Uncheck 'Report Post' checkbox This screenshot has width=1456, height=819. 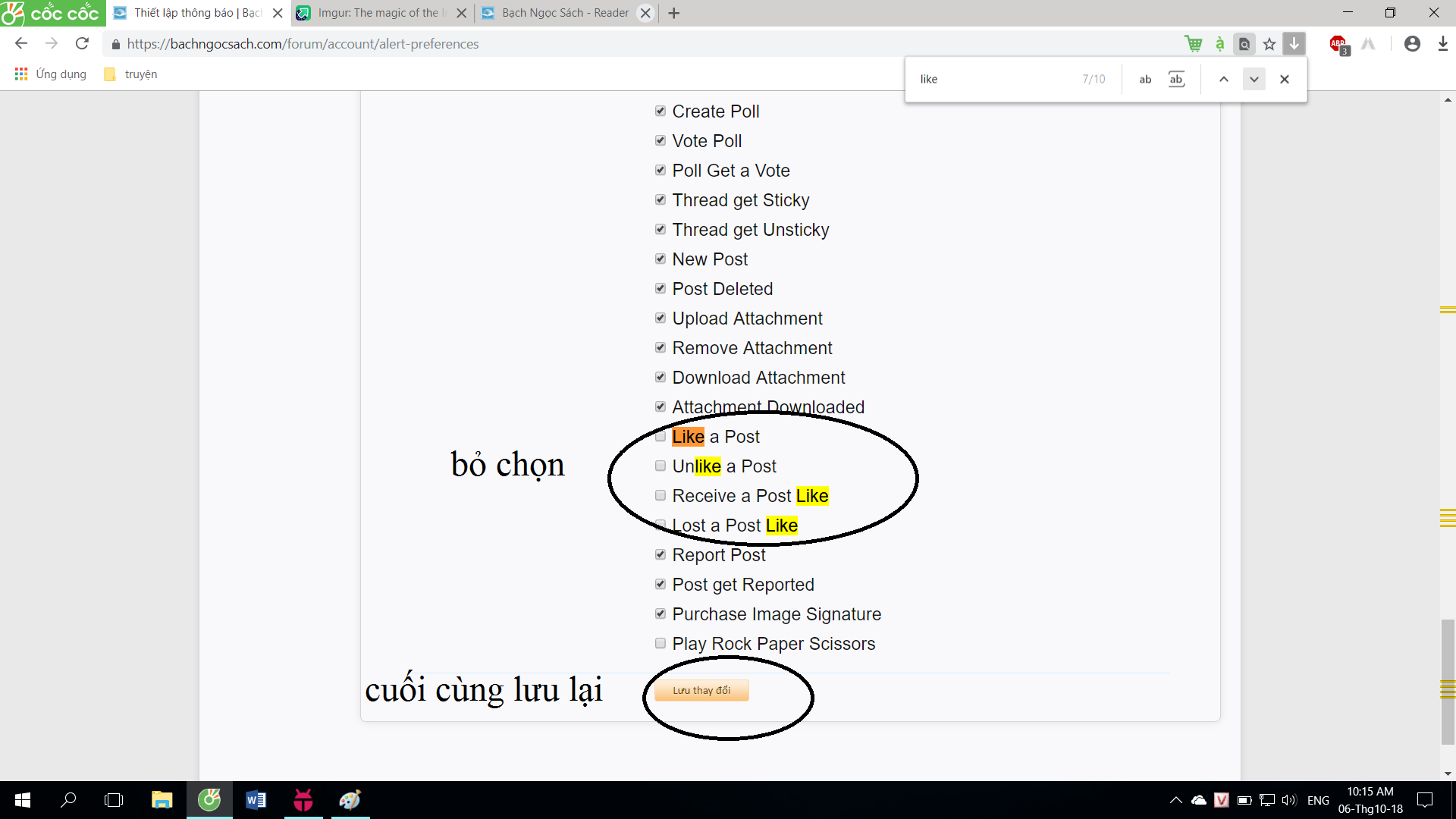click(x=660, y=555)
